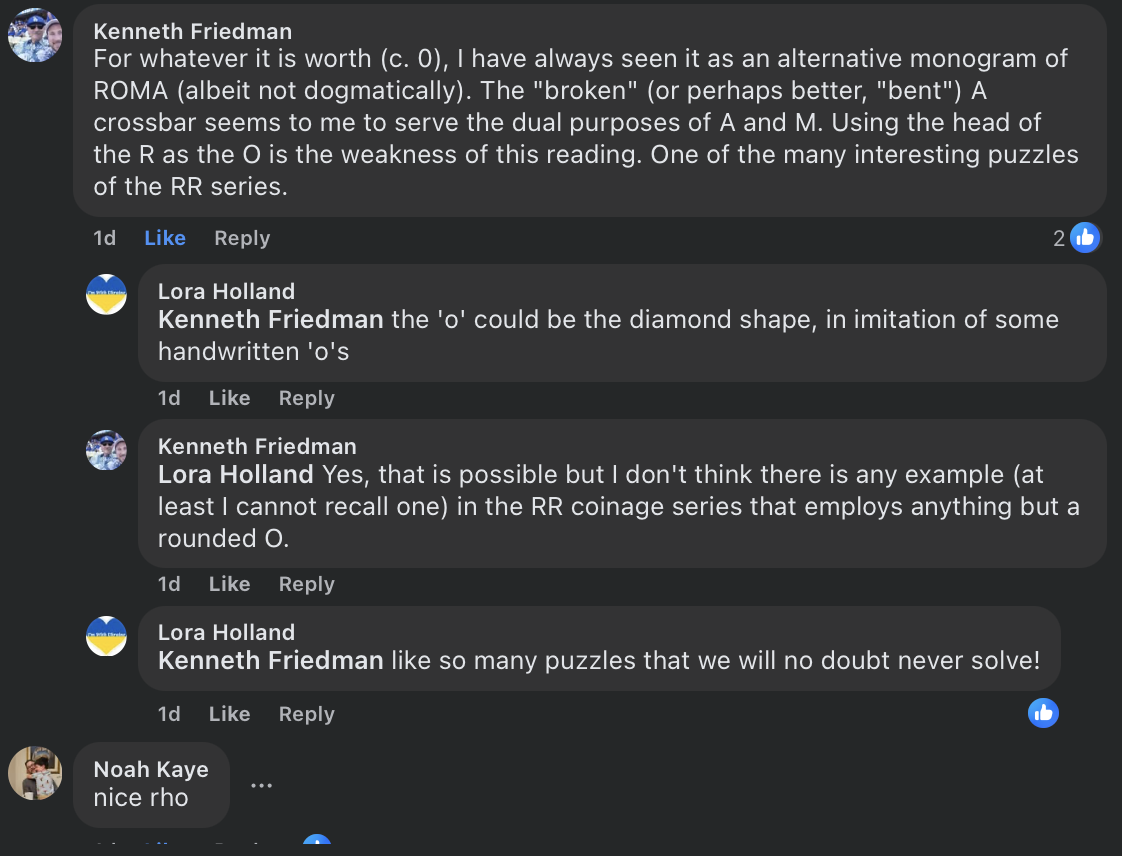Click like reaction icon on puzzles reply
Screen dimensions: 1122x856
(1043, 712)
